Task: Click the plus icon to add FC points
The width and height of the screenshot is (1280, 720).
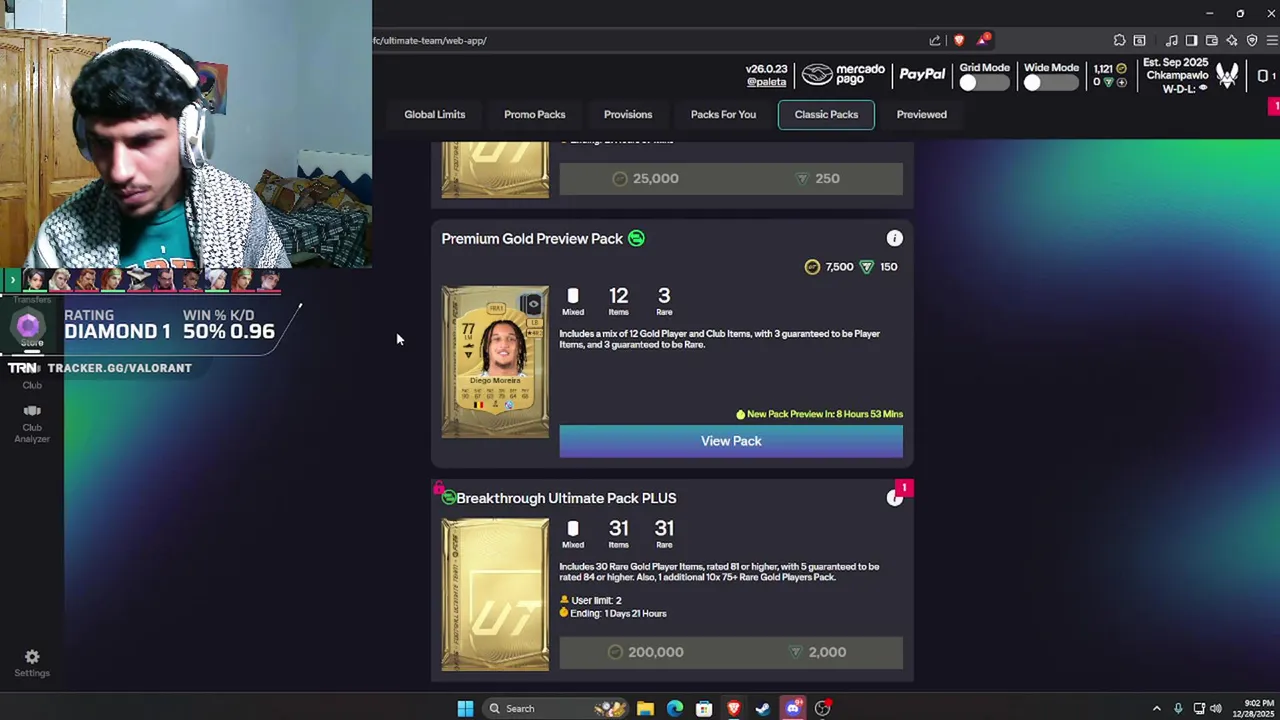Action: (x=1121, y=82)
